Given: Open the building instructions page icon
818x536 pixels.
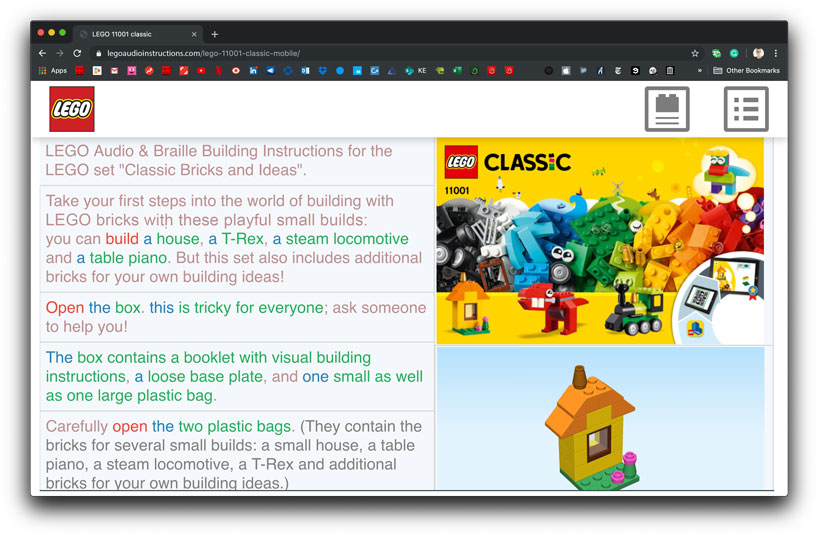Looking at the screenshot, I should (x=667, y=109).
